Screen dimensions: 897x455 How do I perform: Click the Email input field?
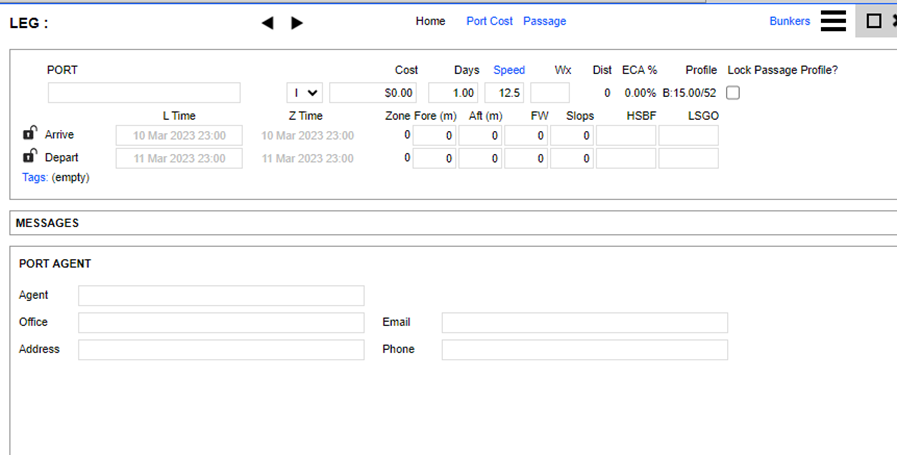tap(584, 322)
